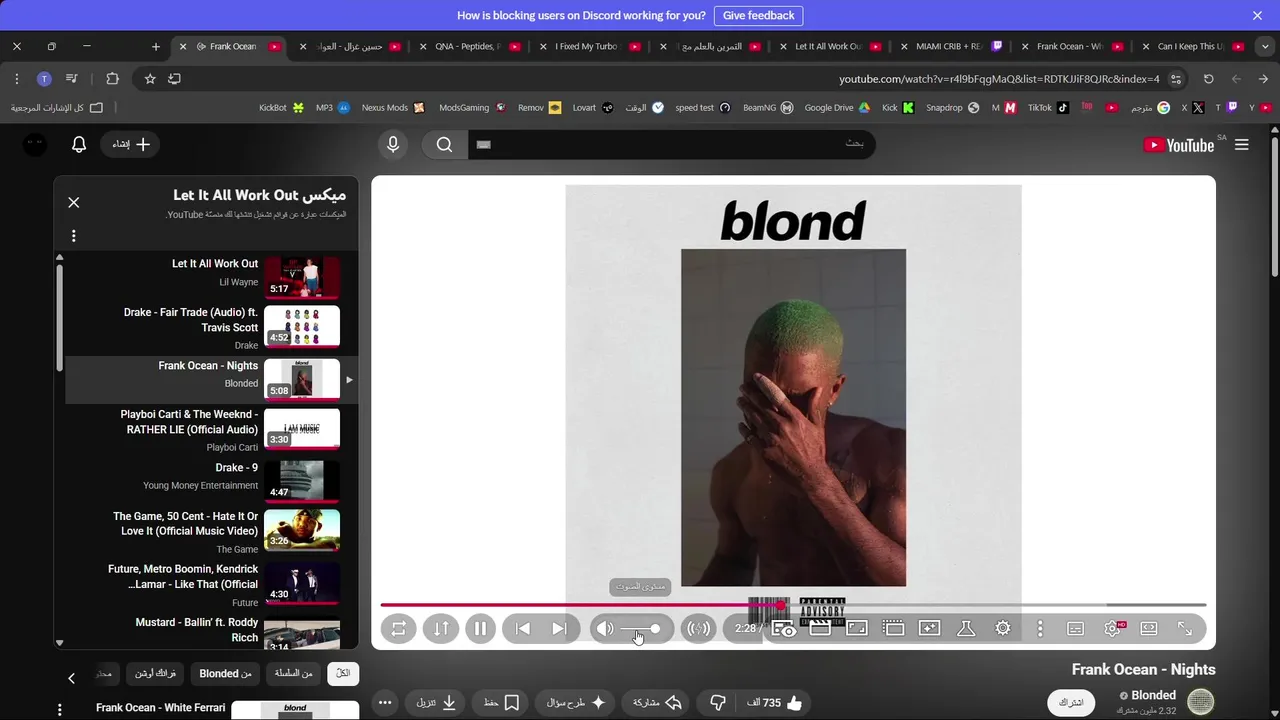Click the dotted-rectangle player icon
Viewport: 1280px width, 720px height.
coord(893,629)
